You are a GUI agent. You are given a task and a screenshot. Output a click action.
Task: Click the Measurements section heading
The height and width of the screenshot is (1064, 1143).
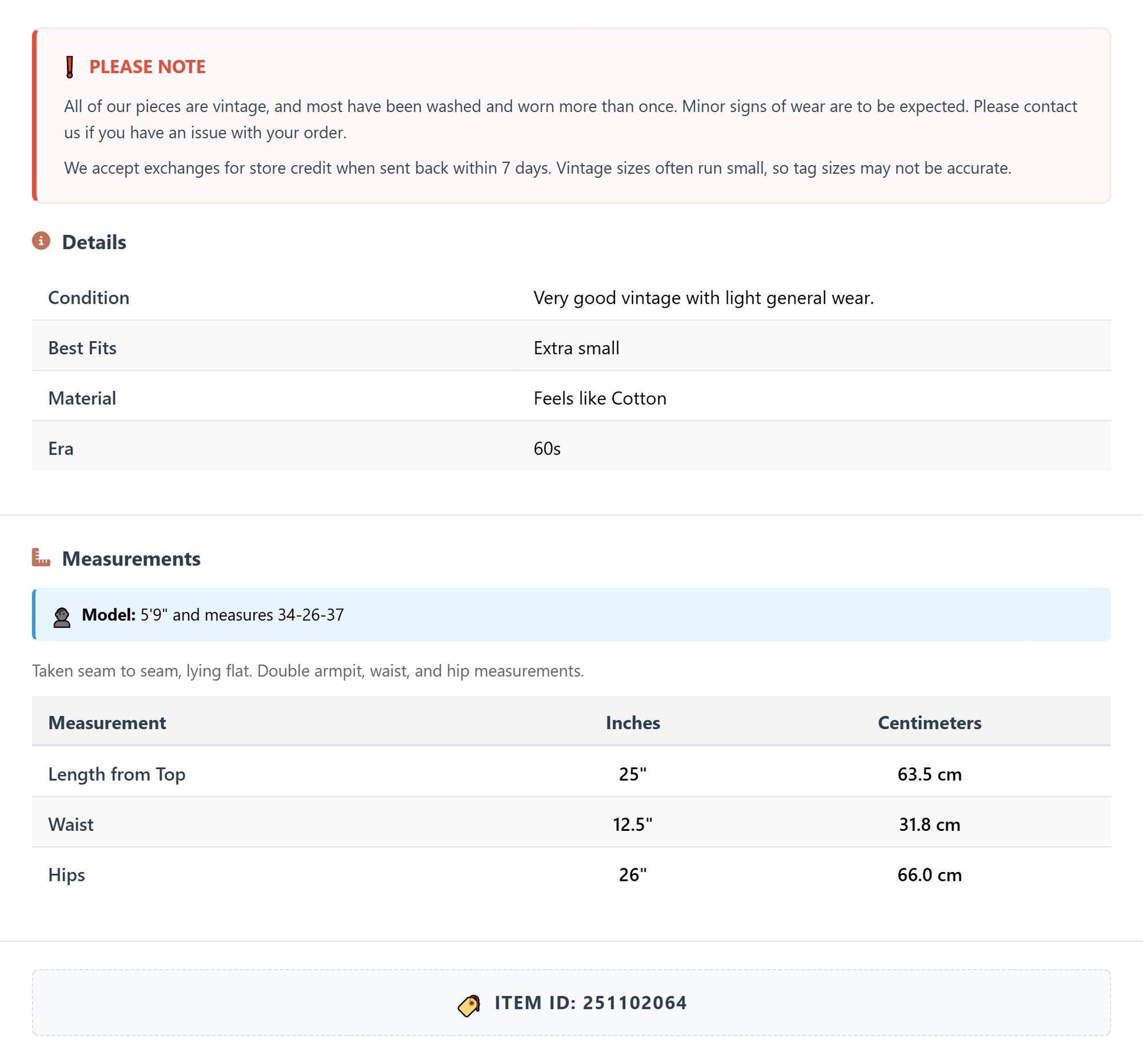coord(131,558)
